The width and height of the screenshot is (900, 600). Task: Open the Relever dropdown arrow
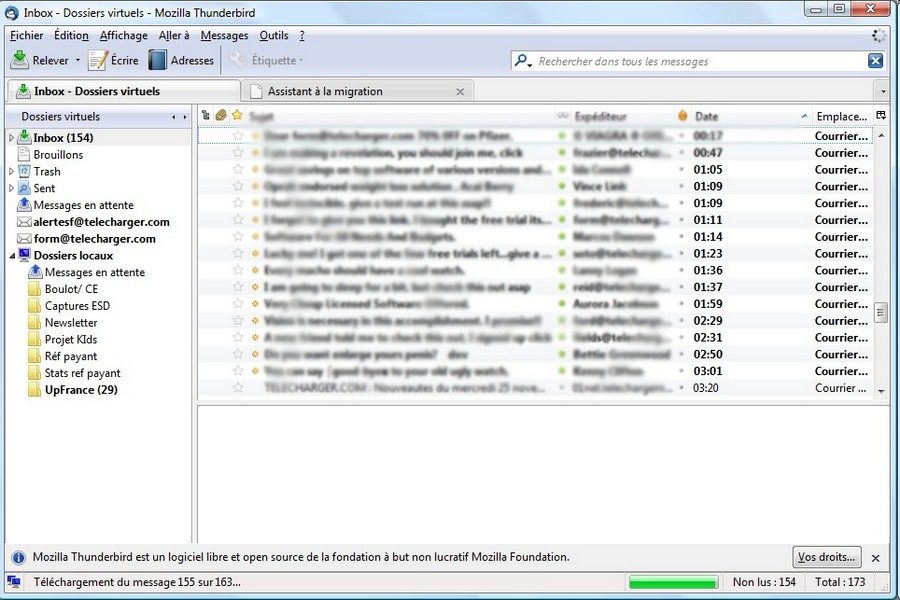pos(78,61)
